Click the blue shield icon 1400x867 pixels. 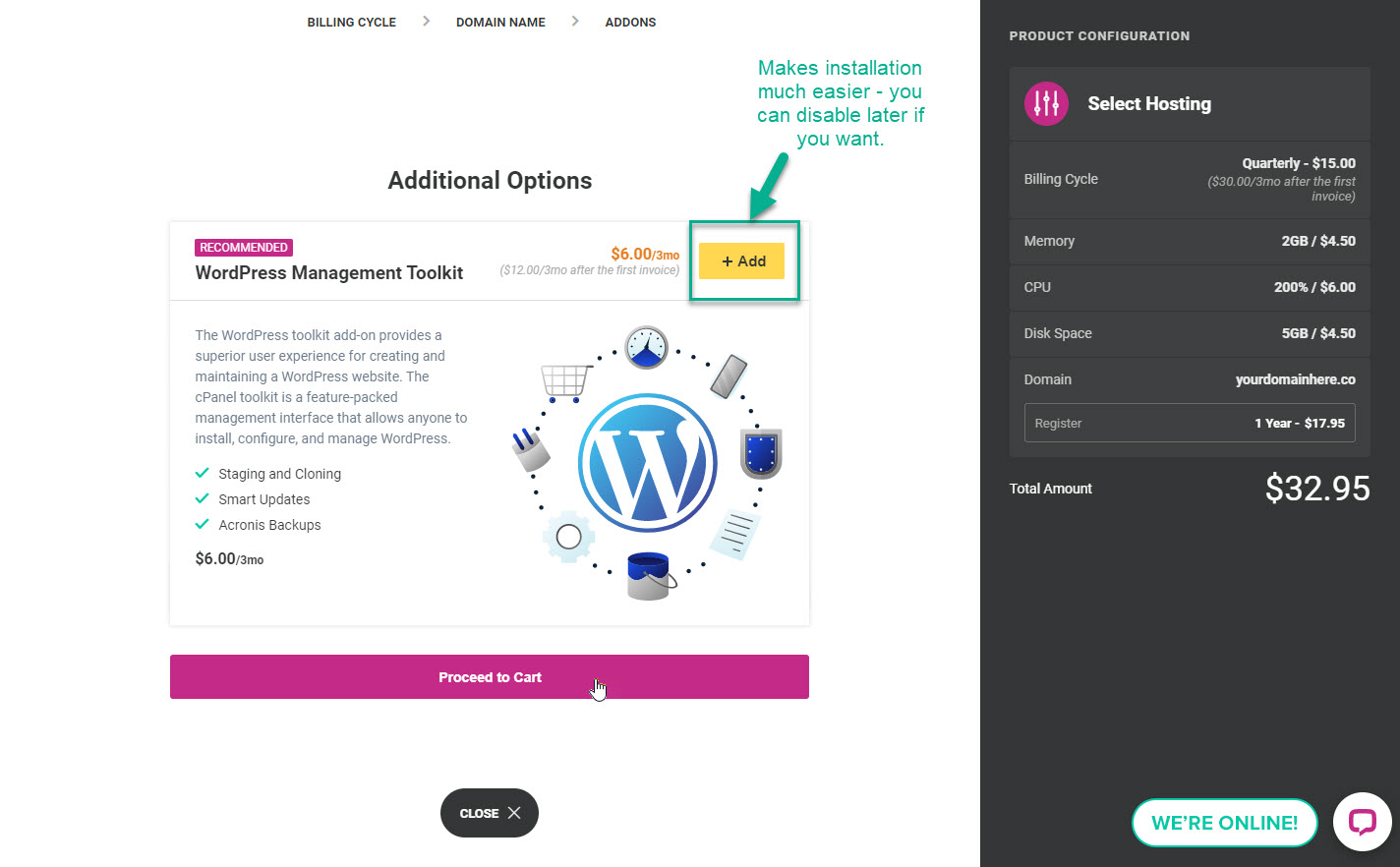click(x=761, y=453)
